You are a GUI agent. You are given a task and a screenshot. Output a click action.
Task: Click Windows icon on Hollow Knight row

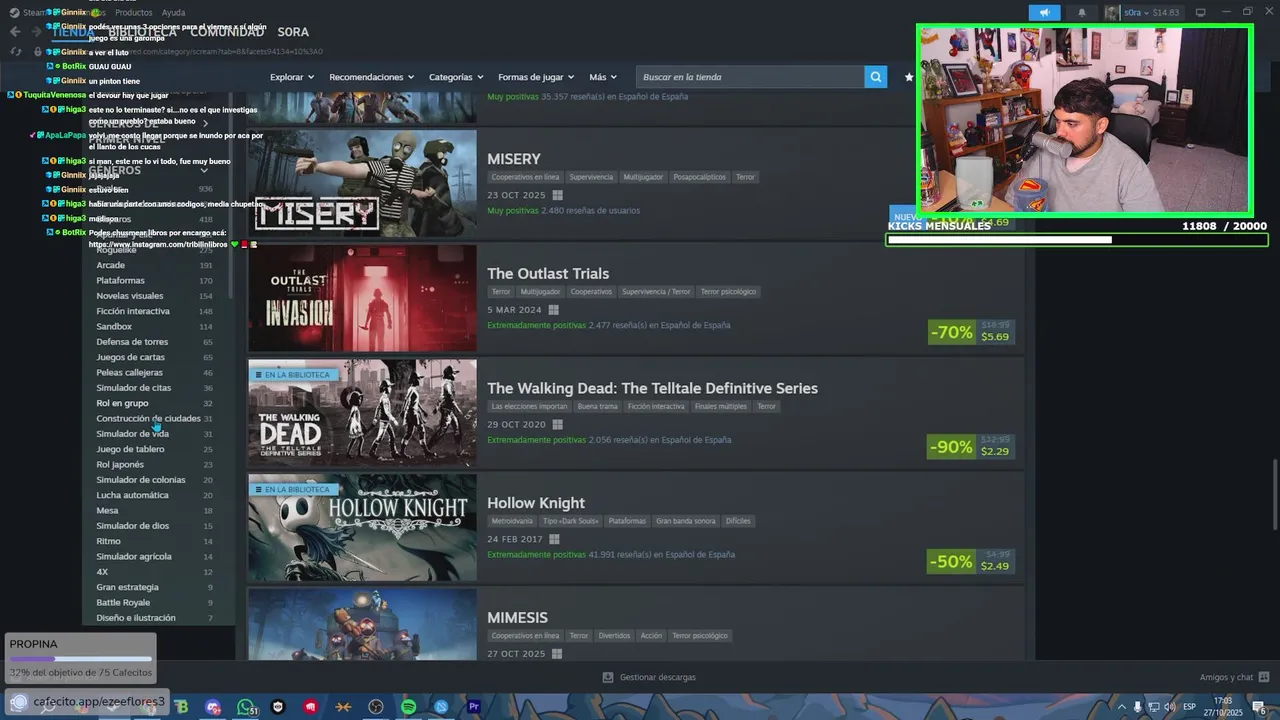coord(554,539)
